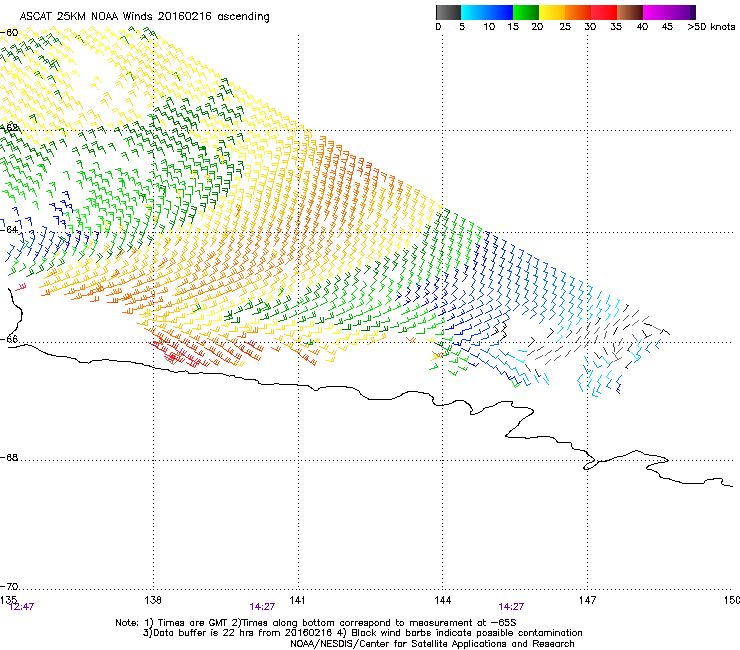Click the "-64" latitude label
This screenshot has width=740, height=650.
click(9, 229)
